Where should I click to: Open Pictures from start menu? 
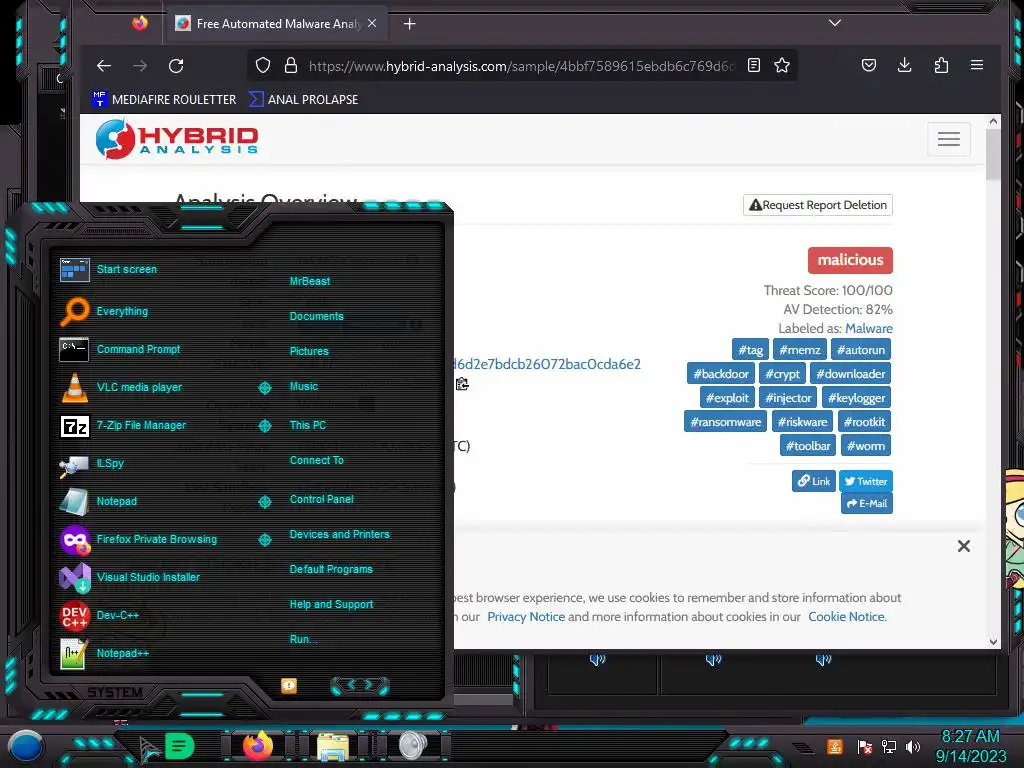309,351
